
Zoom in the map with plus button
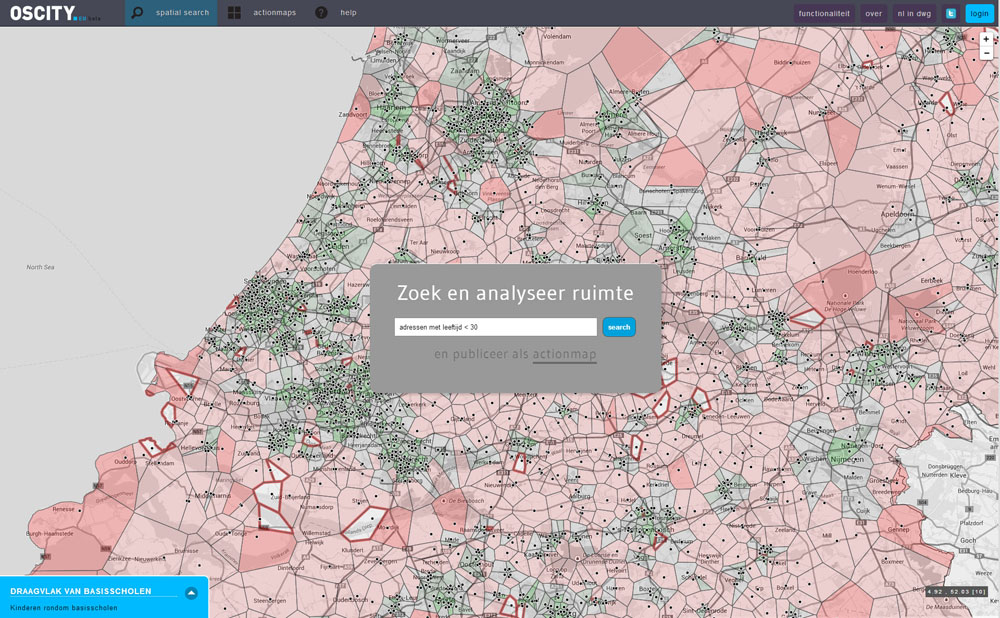[986, 39]
